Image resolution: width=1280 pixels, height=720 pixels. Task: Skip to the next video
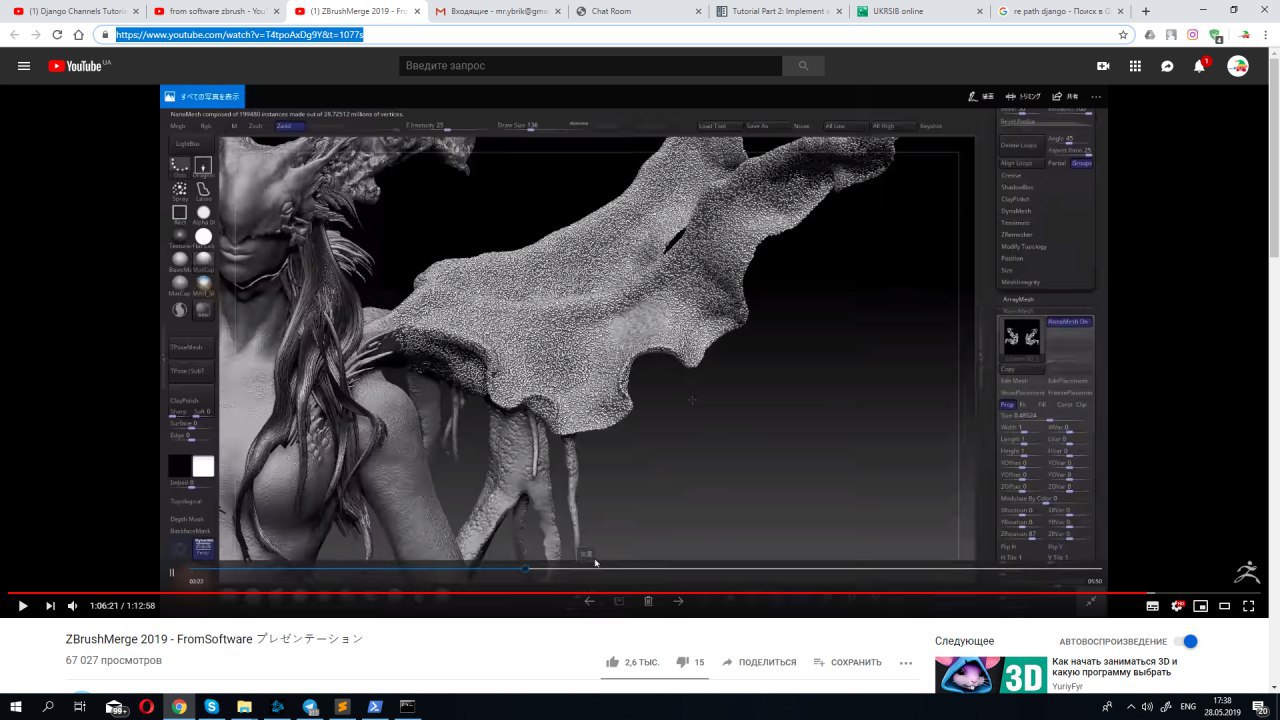pos(50,605)
